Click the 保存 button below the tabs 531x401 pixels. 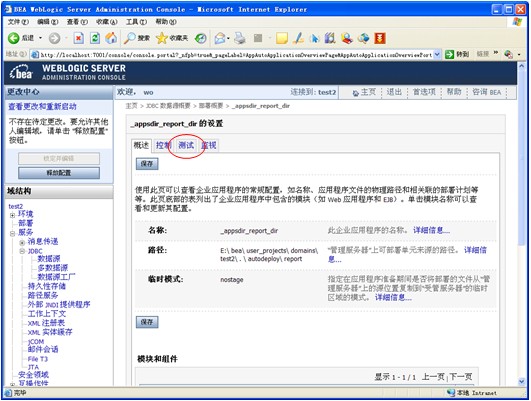(147, 164)
